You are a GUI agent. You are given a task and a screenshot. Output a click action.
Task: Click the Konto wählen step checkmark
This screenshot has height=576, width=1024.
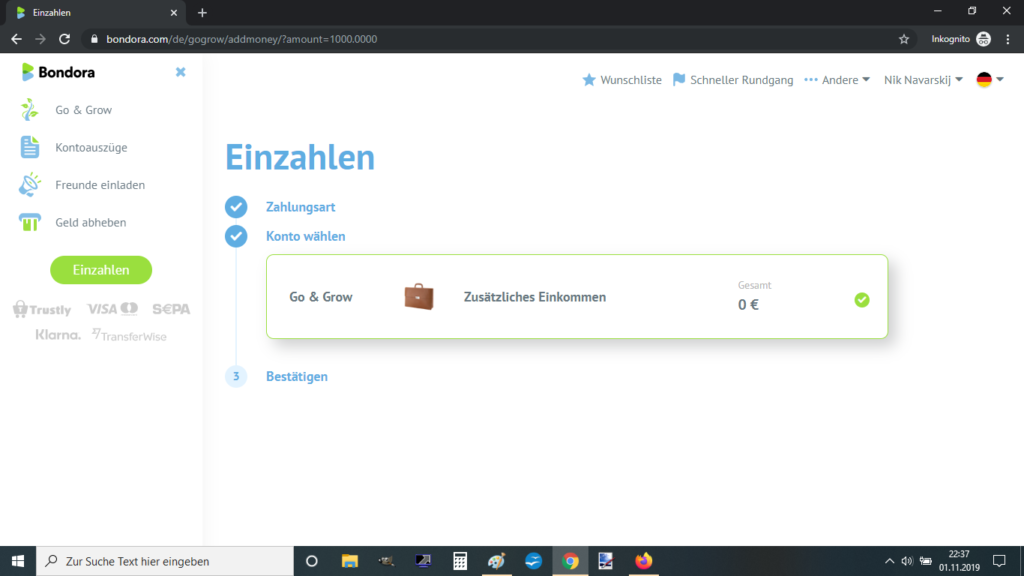[236, 236]
